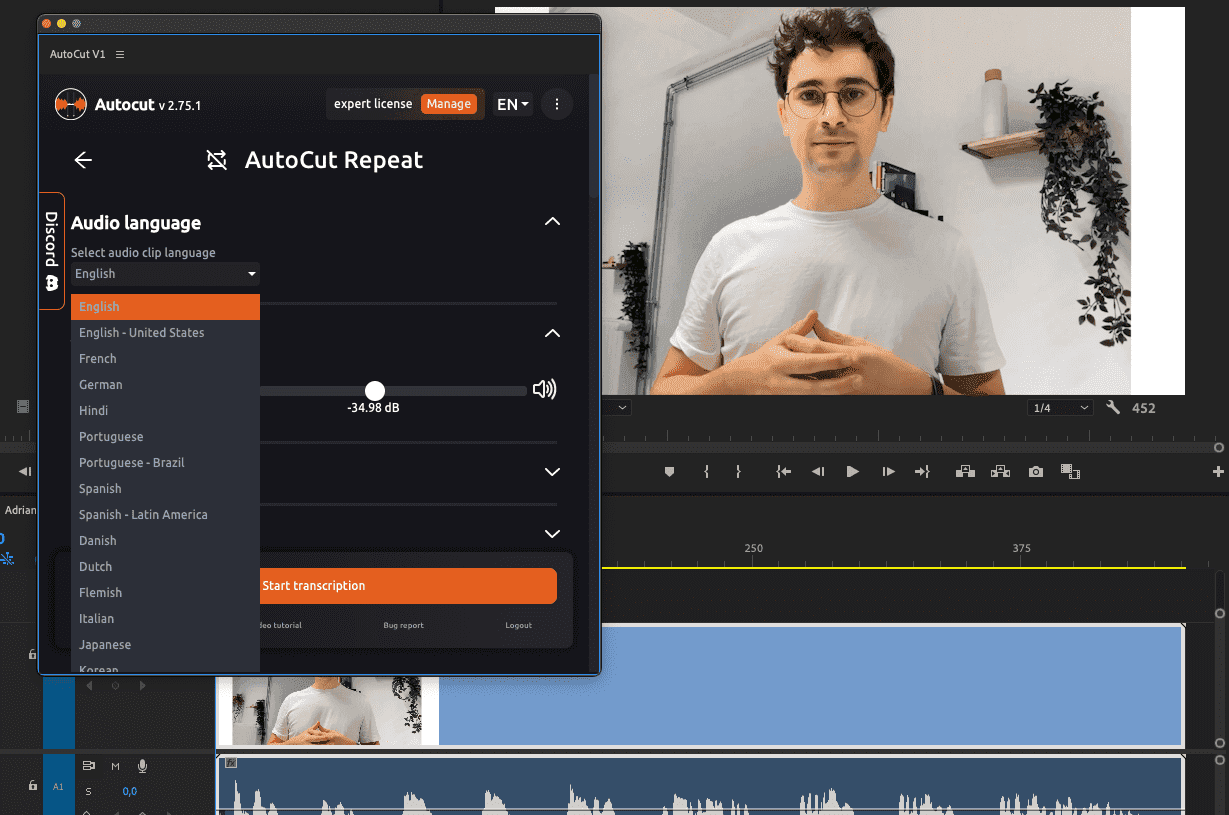Select the A1 track target label
The image size is (1229, 815).
click(x=58, y=787)
